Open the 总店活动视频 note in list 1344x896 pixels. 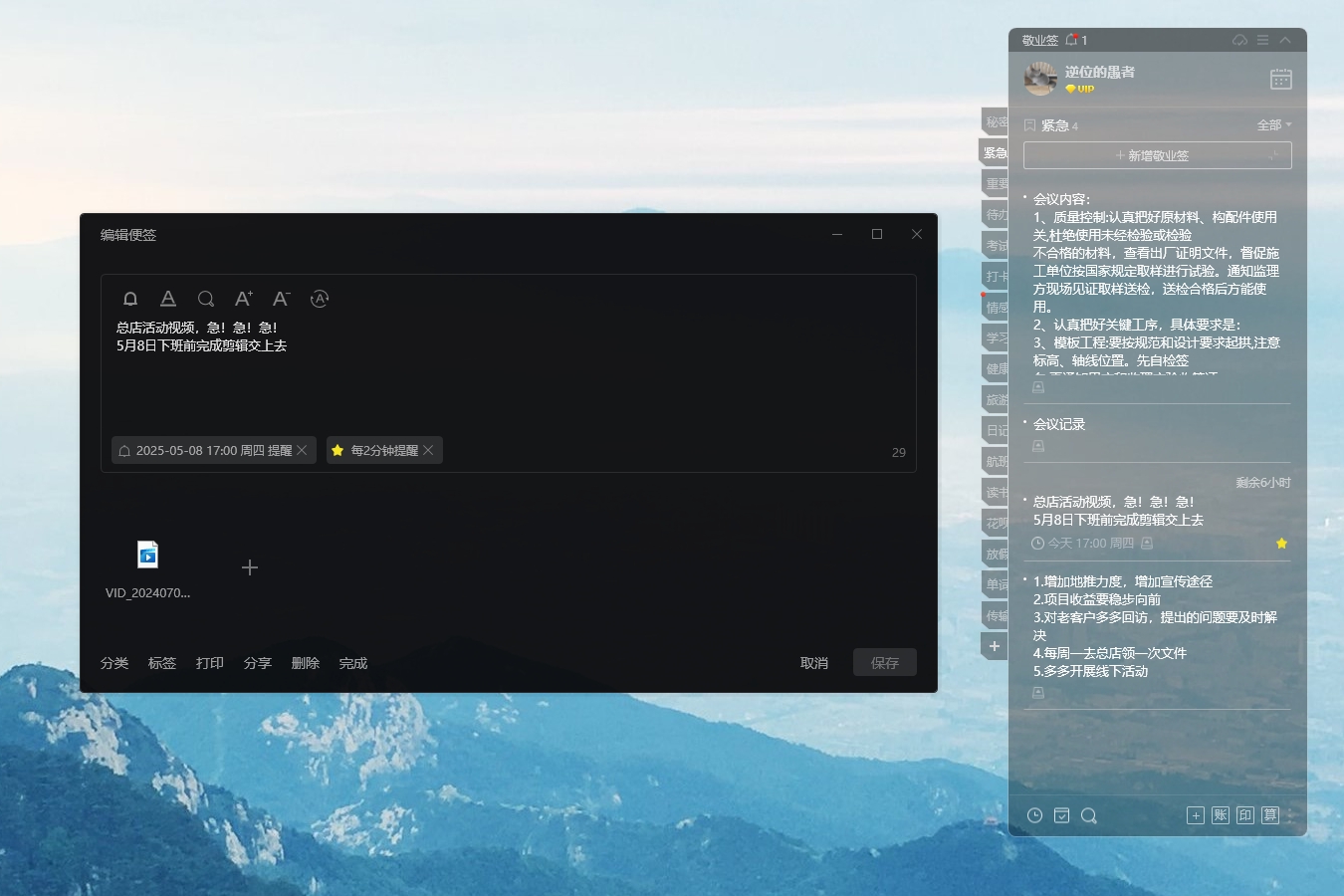(1118, 511)
